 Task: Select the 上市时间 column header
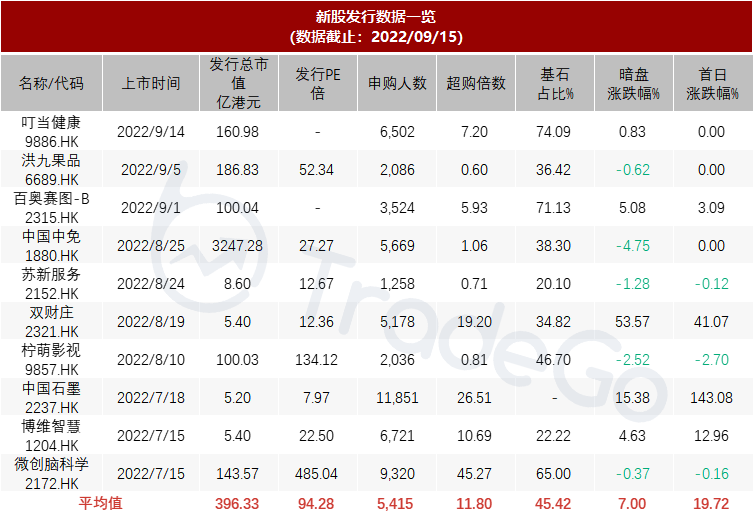coord(151,83)
